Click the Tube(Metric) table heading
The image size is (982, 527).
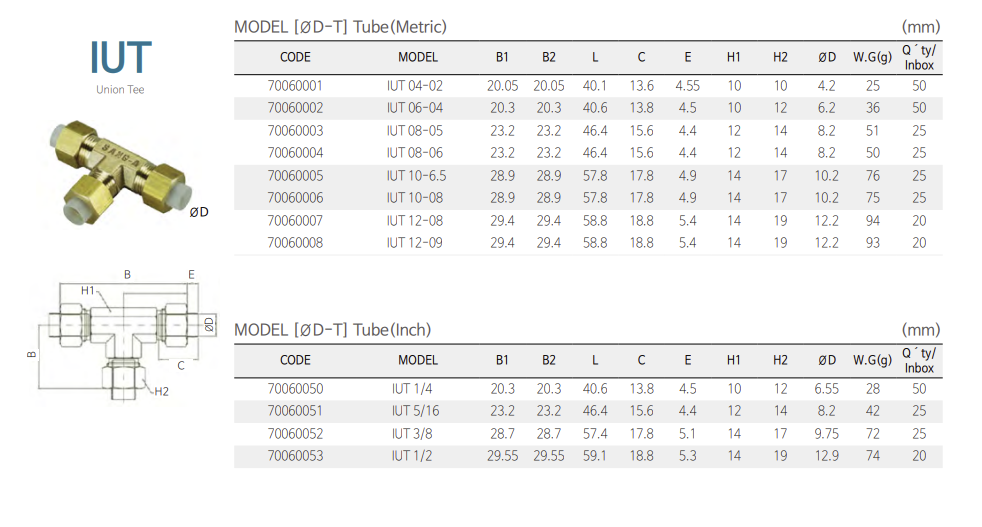pyautogui.click(x=340, y=27)
